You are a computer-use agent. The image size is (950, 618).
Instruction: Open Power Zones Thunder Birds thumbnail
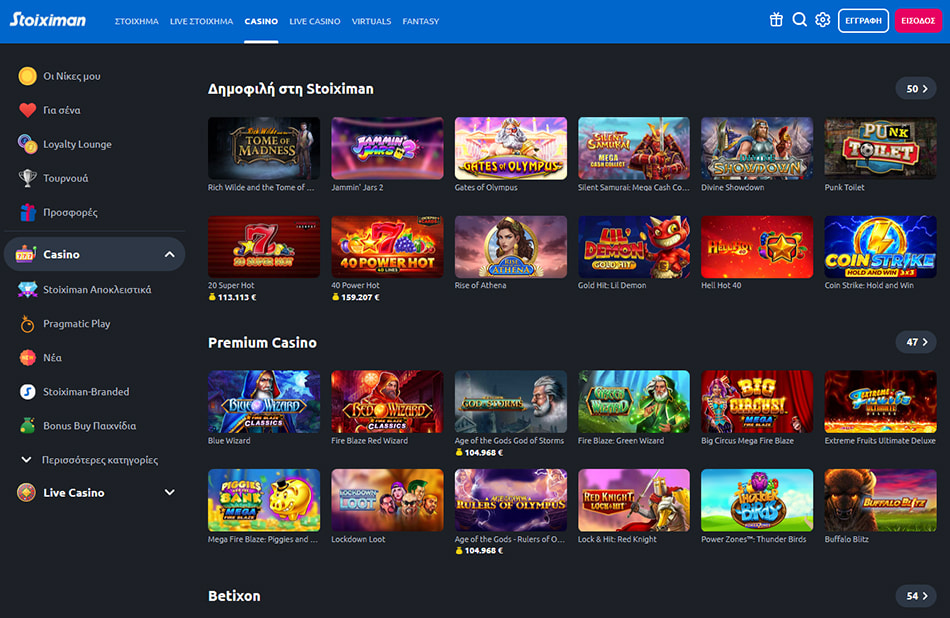click(x=757, y=500)
